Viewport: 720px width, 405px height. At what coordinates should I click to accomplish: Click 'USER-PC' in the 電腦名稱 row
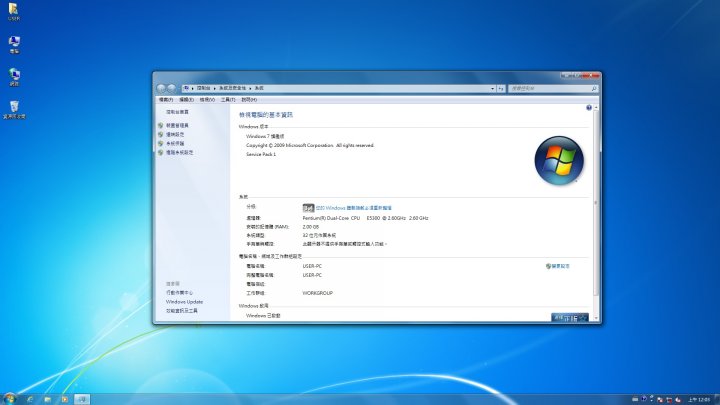pyautogui.click(x=312, y=266)
